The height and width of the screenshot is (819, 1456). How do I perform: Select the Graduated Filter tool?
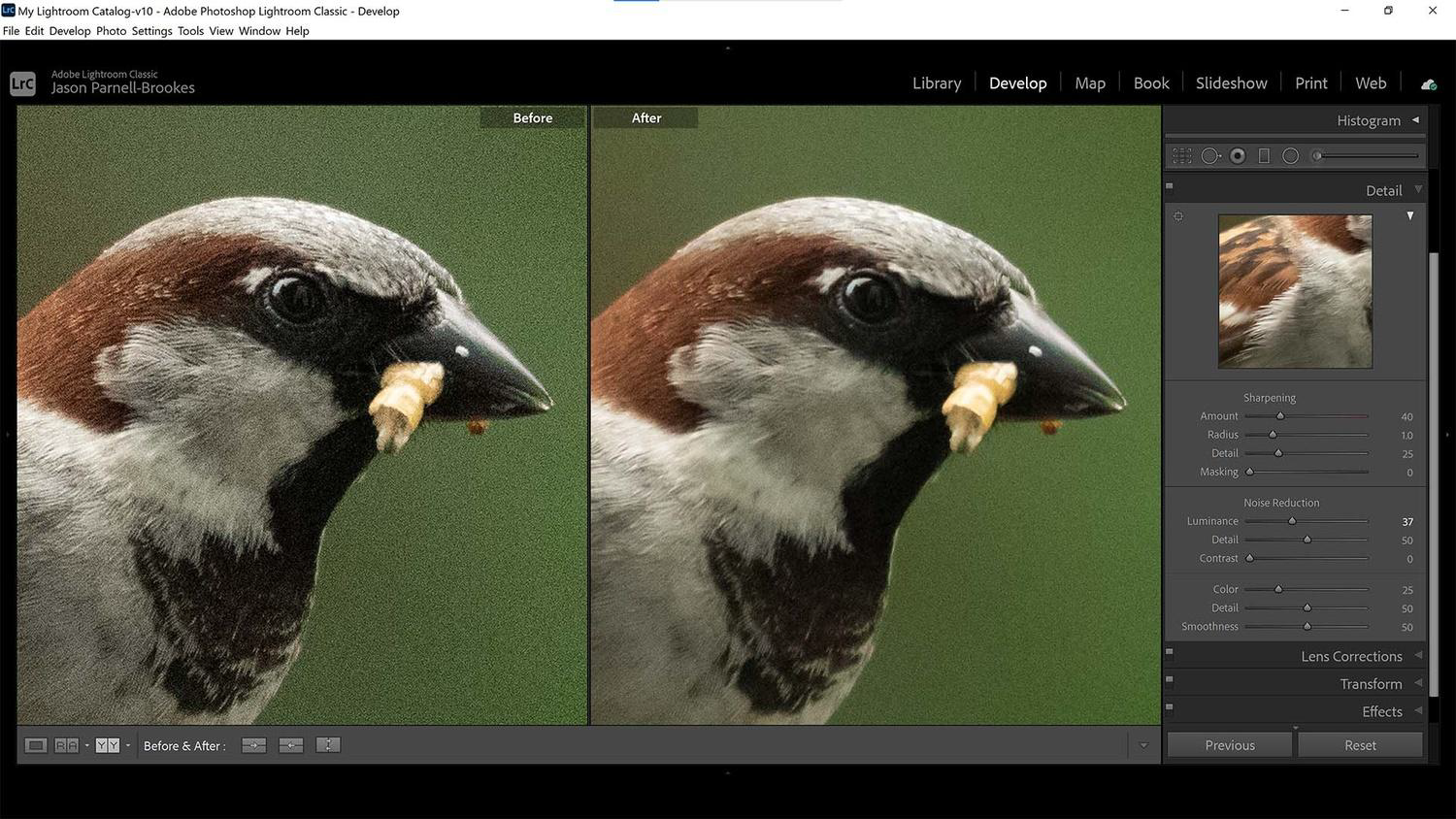pyautogui.click(x=1264, y=155)
